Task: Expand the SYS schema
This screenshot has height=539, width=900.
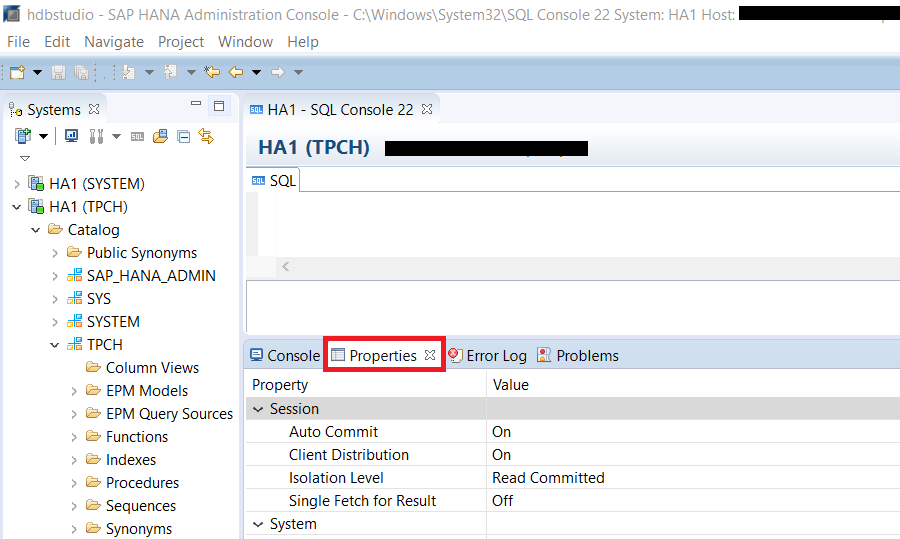Action: (x=55, y=298)
